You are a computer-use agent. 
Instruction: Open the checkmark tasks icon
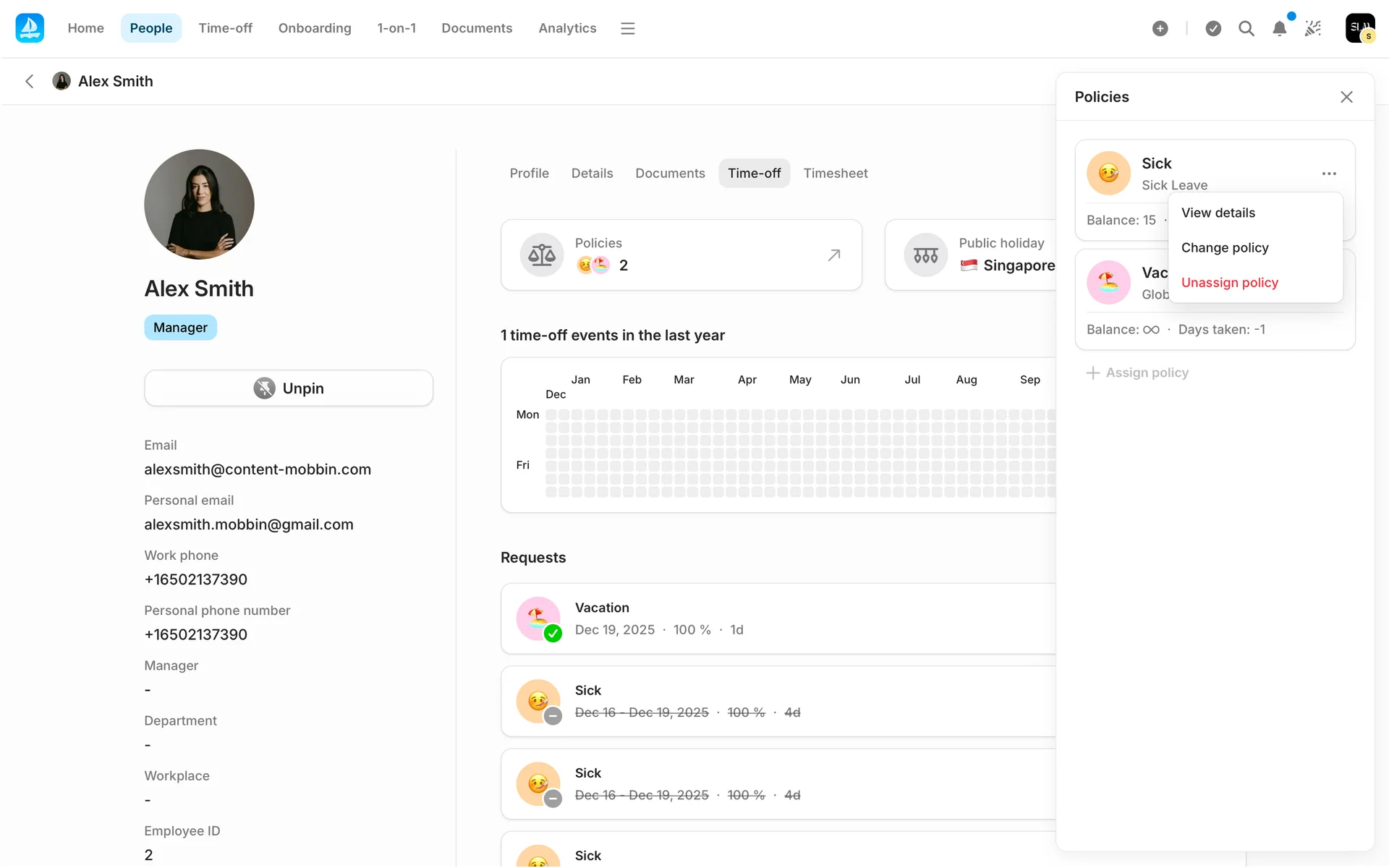pos(1213,28)
